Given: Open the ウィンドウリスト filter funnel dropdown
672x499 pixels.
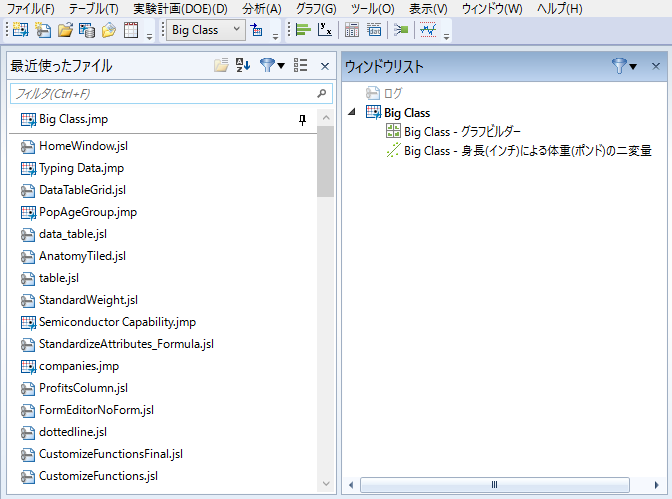Looking at the screenshot, I should [624, 66].
